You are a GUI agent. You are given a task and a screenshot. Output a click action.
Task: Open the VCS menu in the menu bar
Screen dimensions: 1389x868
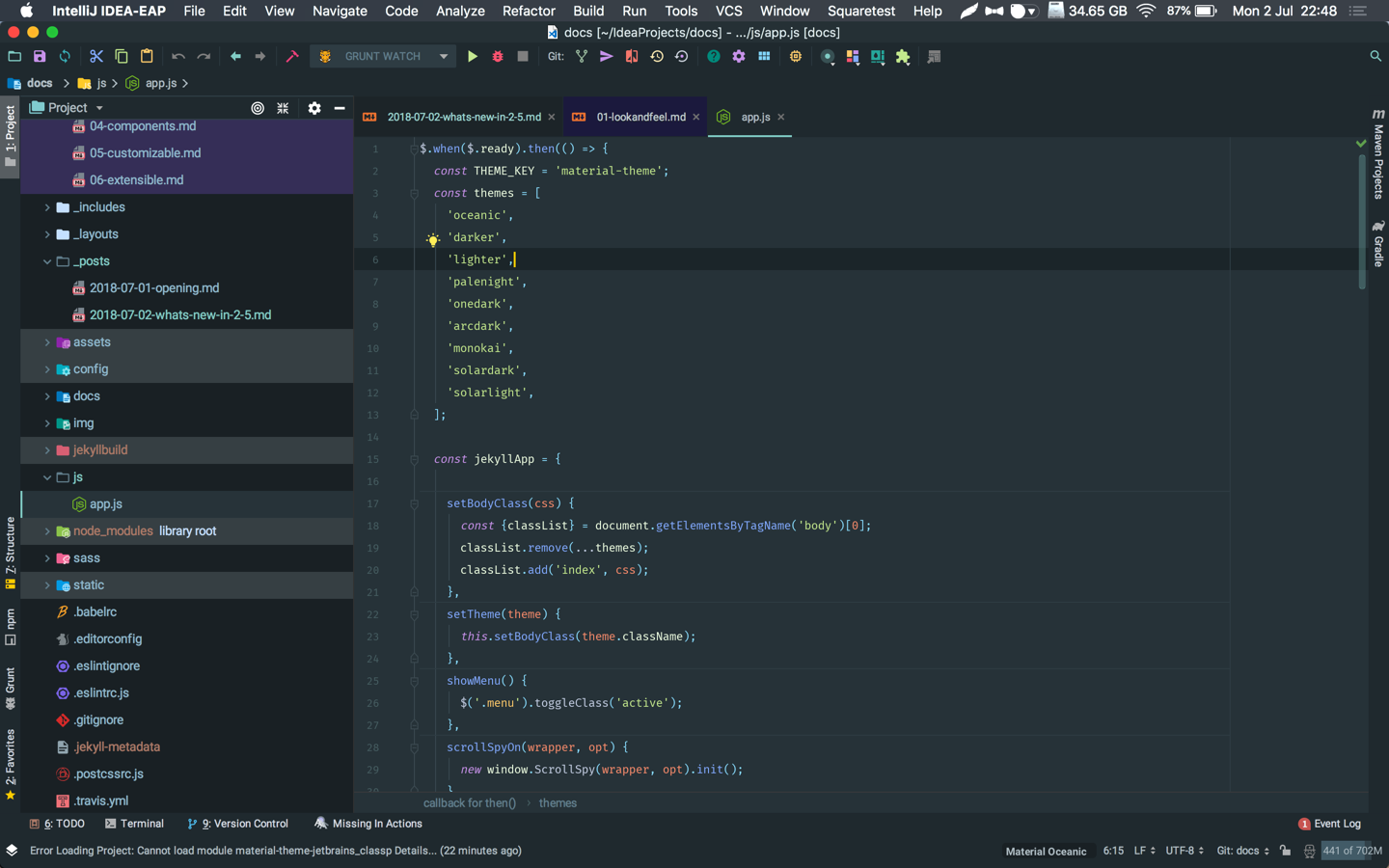[x=728, y=11]
